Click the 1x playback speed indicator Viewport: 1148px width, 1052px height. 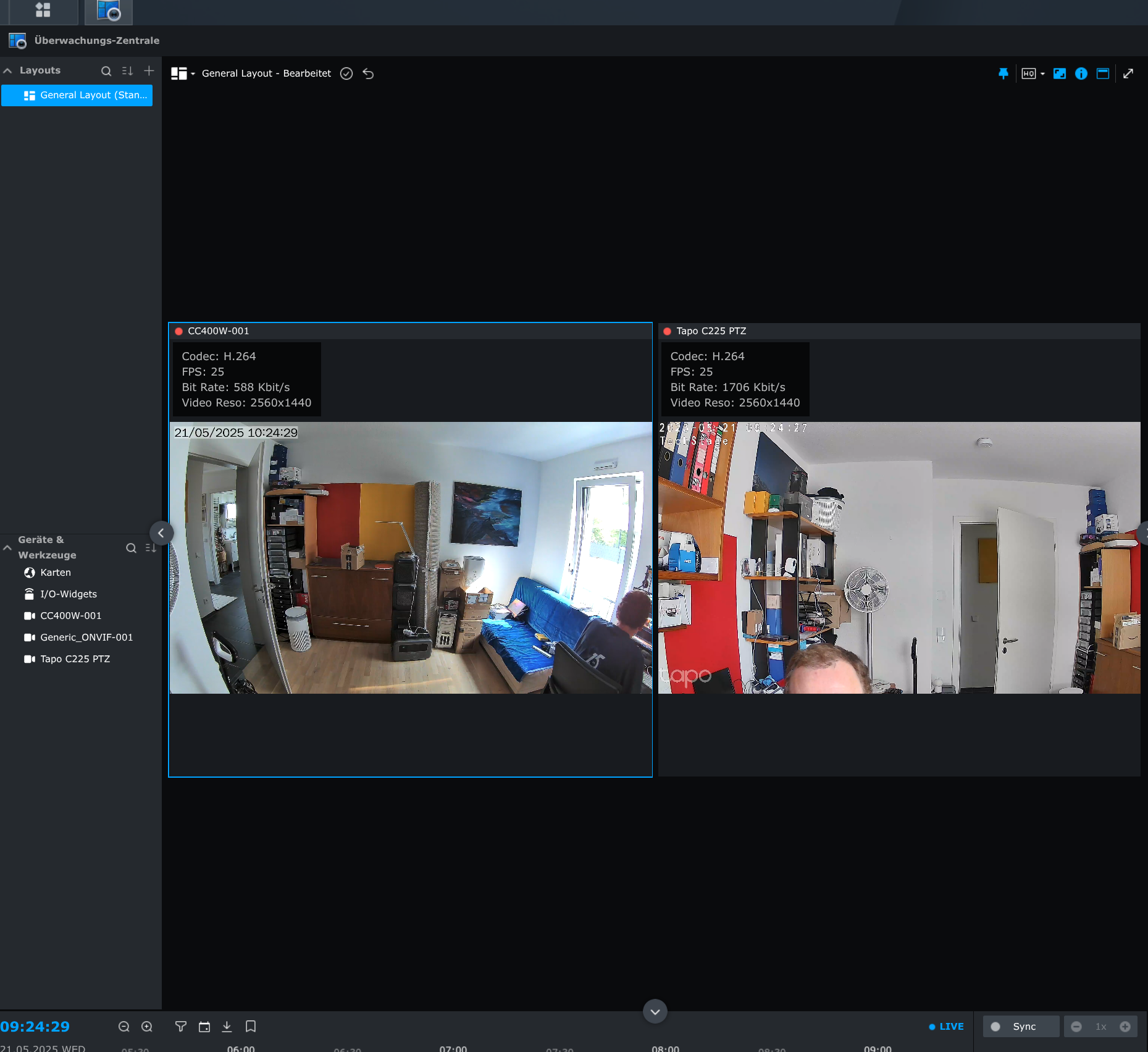coord(1101,1027)
